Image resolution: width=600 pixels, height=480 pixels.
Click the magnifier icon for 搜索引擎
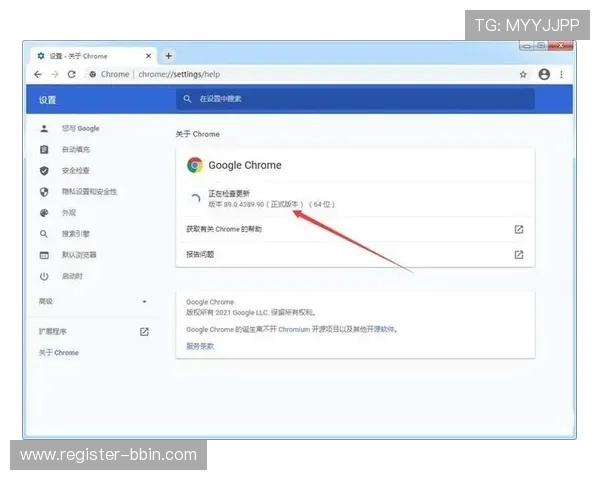coord(44,234)
